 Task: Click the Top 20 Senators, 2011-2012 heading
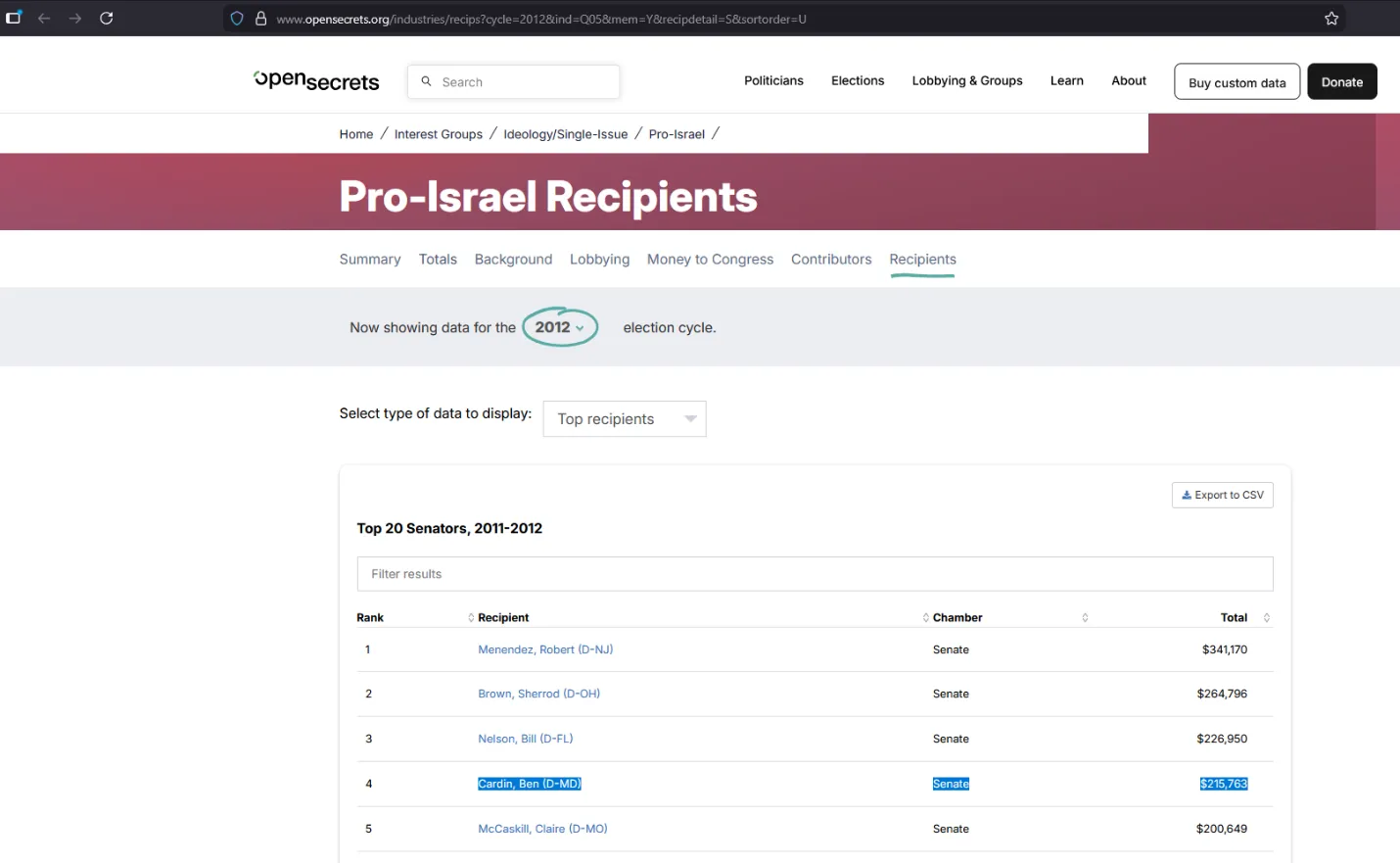449,528
